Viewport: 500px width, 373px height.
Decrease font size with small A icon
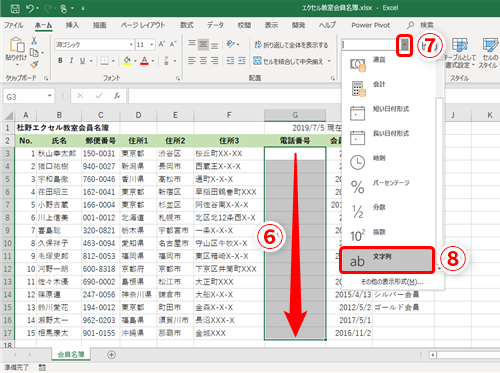(173, 44)
